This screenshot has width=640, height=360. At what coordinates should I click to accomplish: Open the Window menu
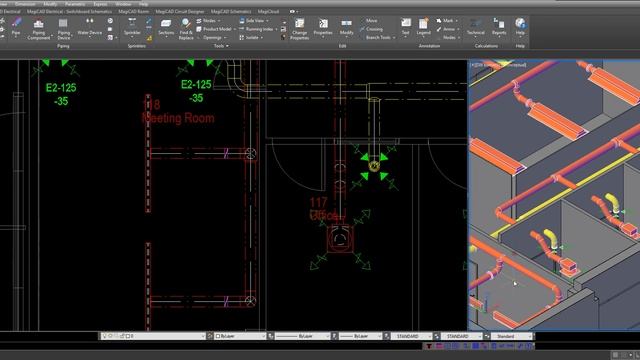123,4
